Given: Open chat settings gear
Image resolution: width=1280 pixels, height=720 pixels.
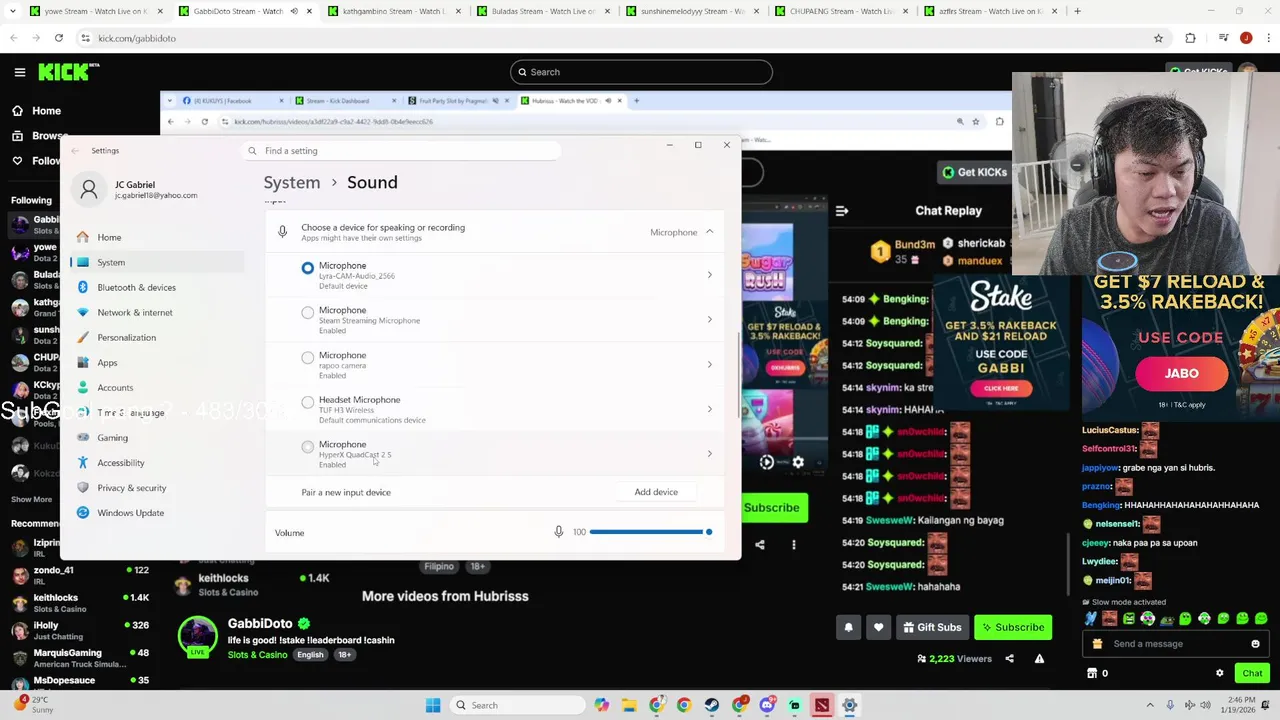Looking at the screenshot, I should 1219,673.
